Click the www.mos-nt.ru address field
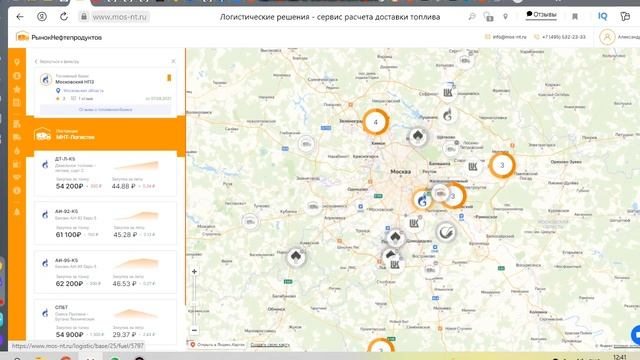This screenshot has width=640, height=360. (119, 17)
